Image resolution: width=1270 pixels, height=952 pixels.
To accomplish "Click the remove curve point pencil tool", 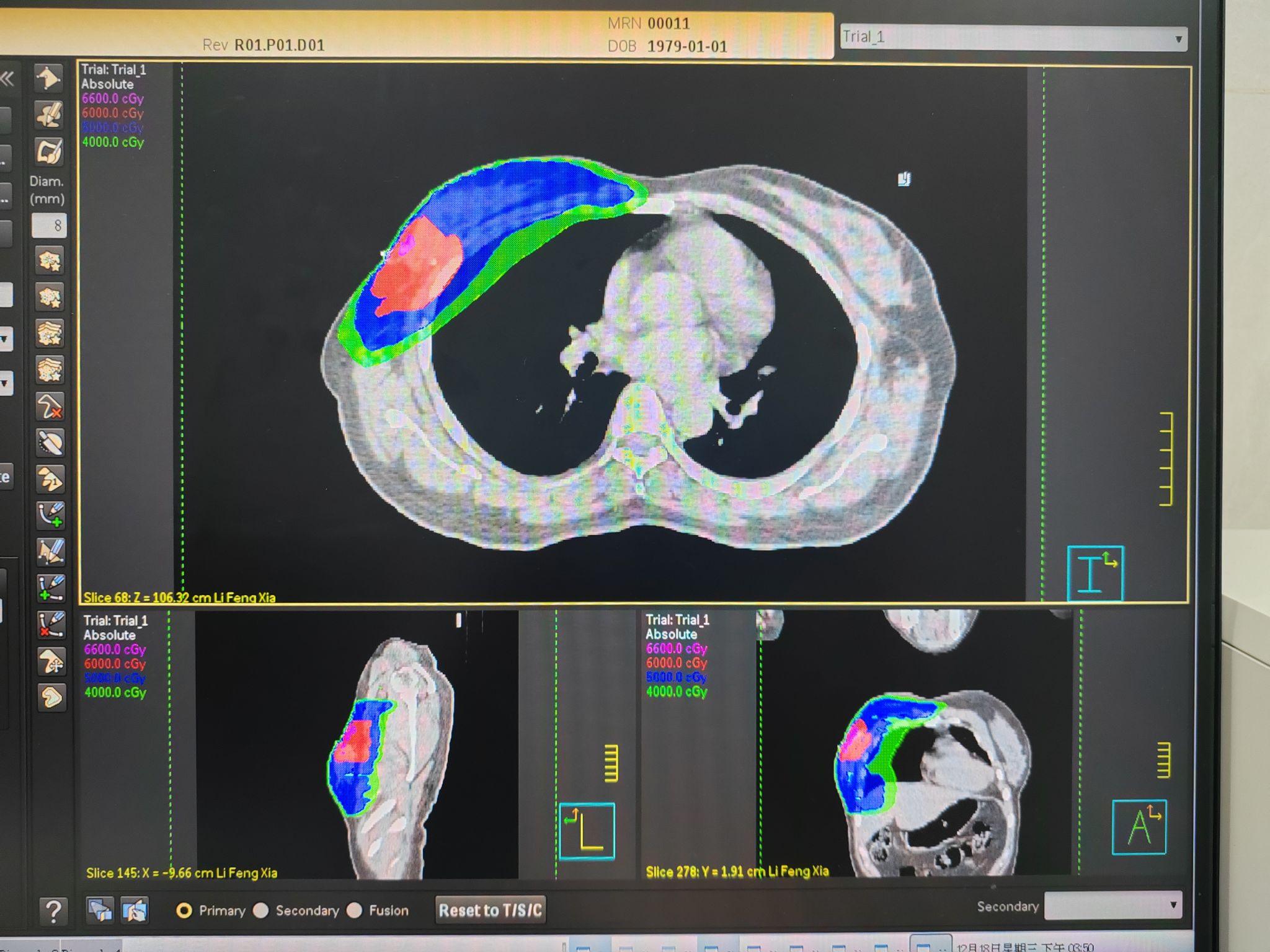I will point(51,624).
